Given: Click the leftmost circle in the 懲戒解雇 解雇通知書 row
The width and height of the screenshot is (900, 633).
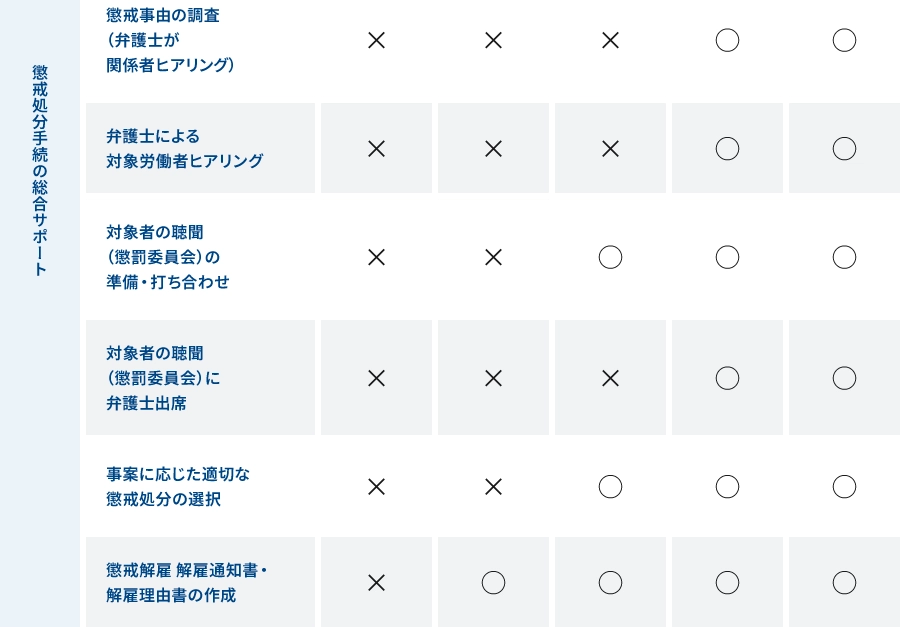Looking at the screenshot, I should click(x=493, y=583).
